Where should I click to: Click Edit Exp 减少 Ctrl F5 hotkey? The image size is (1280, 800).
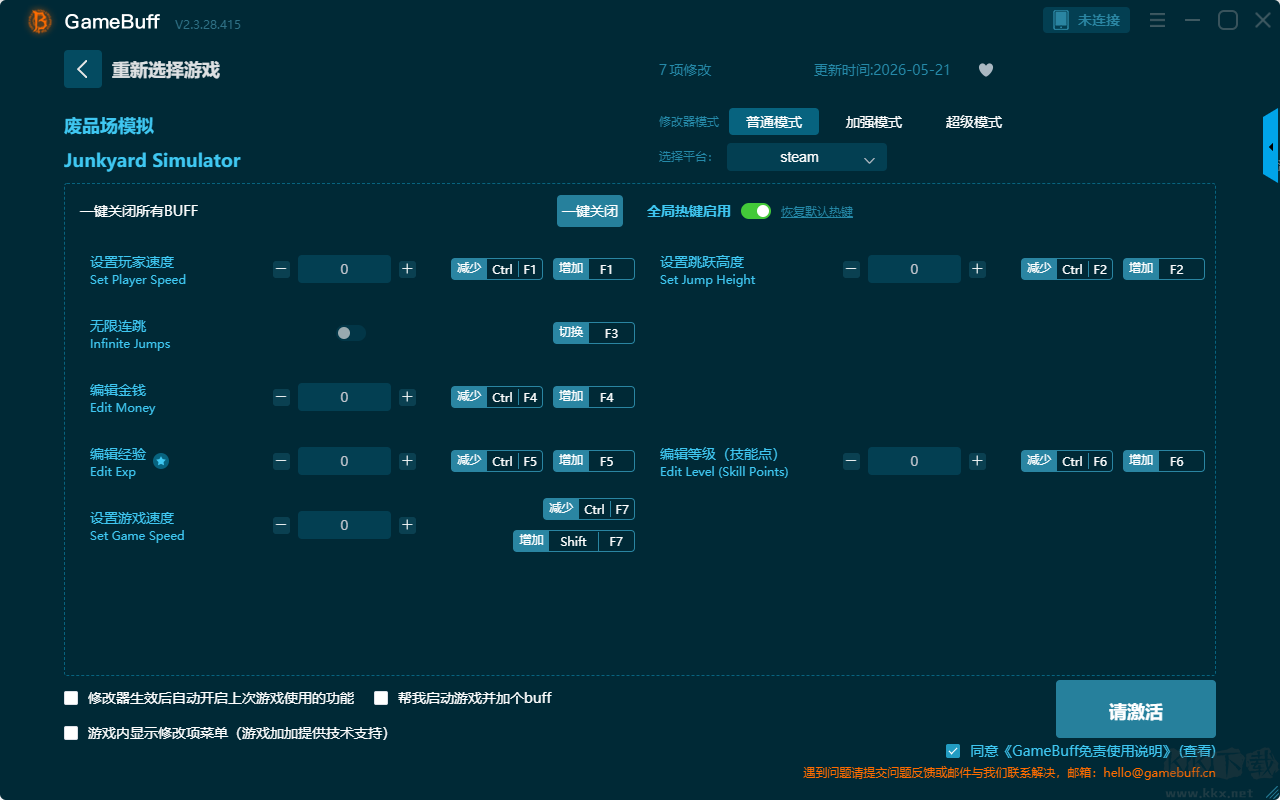(x=497, y=461)
